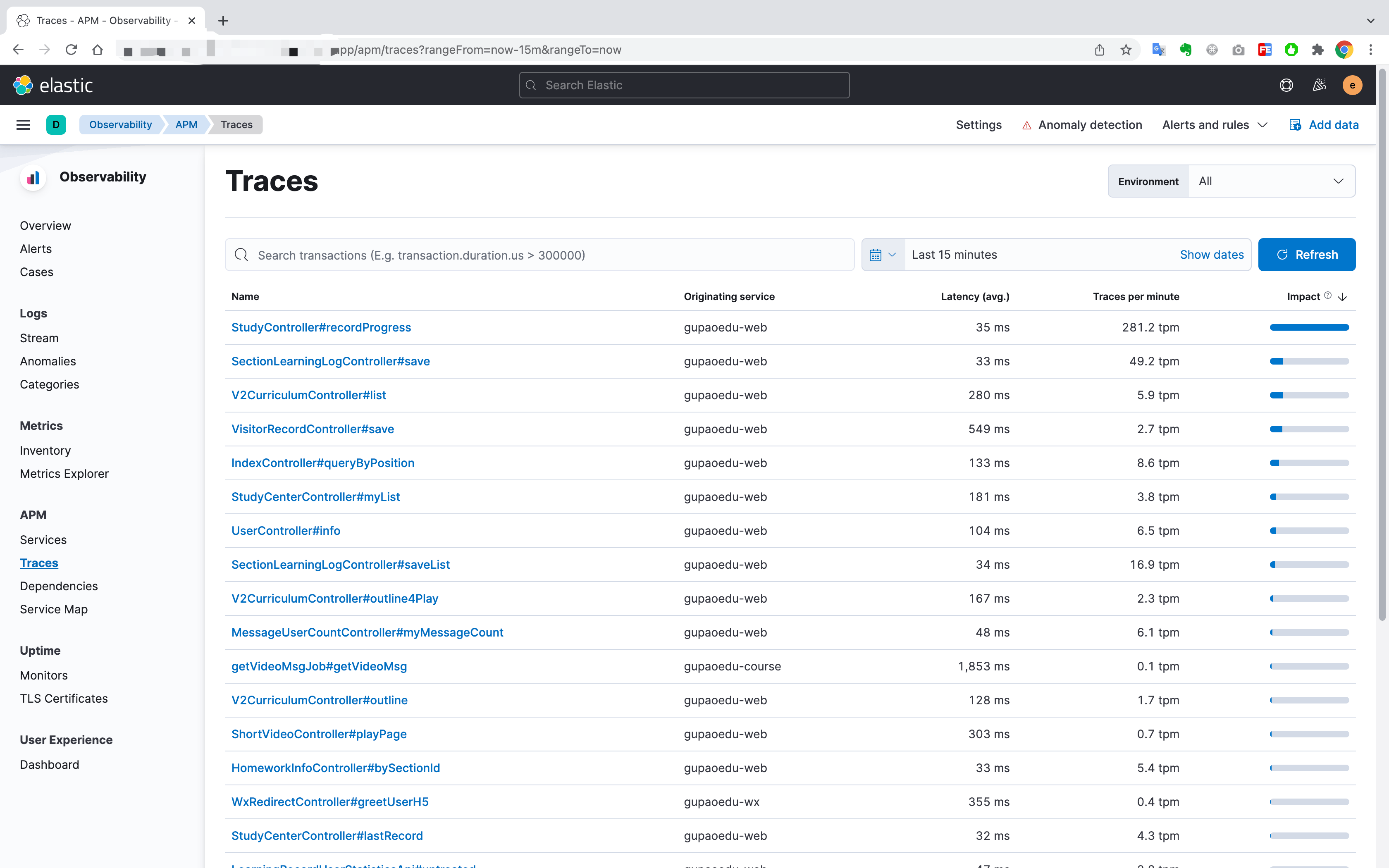Click the APM breadcrumb
This screenshot has width=1389, height=868.
point(186,124)
